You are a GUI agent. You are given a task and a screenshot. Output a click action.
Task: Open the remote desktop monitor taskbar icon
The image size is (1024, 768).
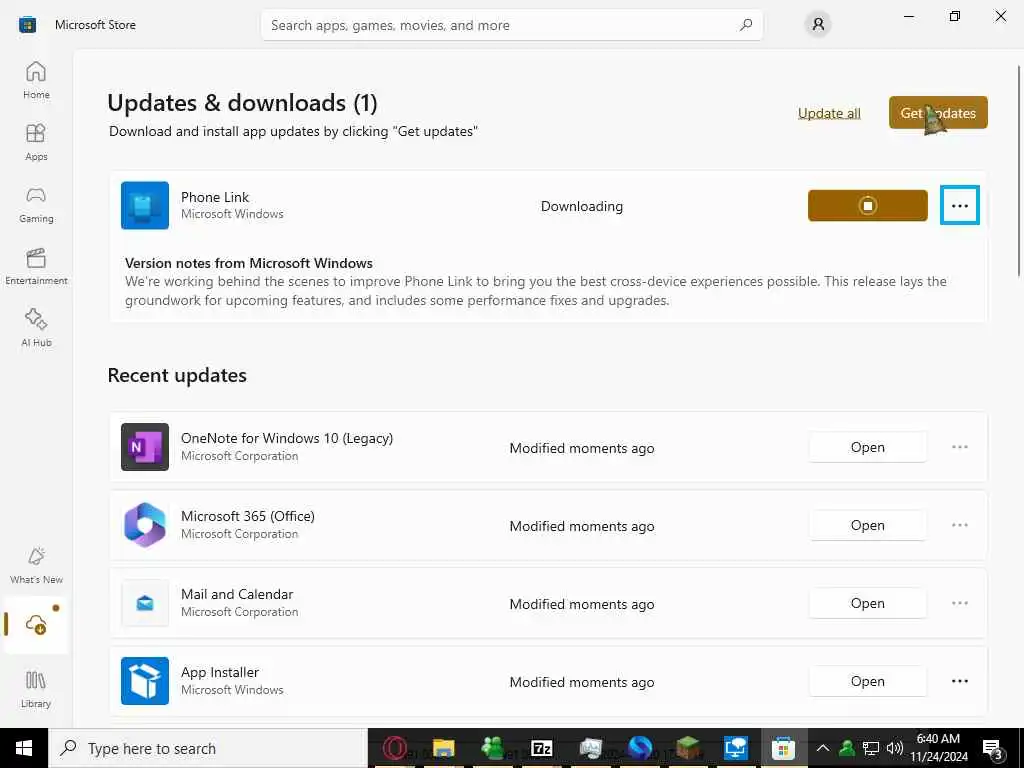tap(736, 748)
